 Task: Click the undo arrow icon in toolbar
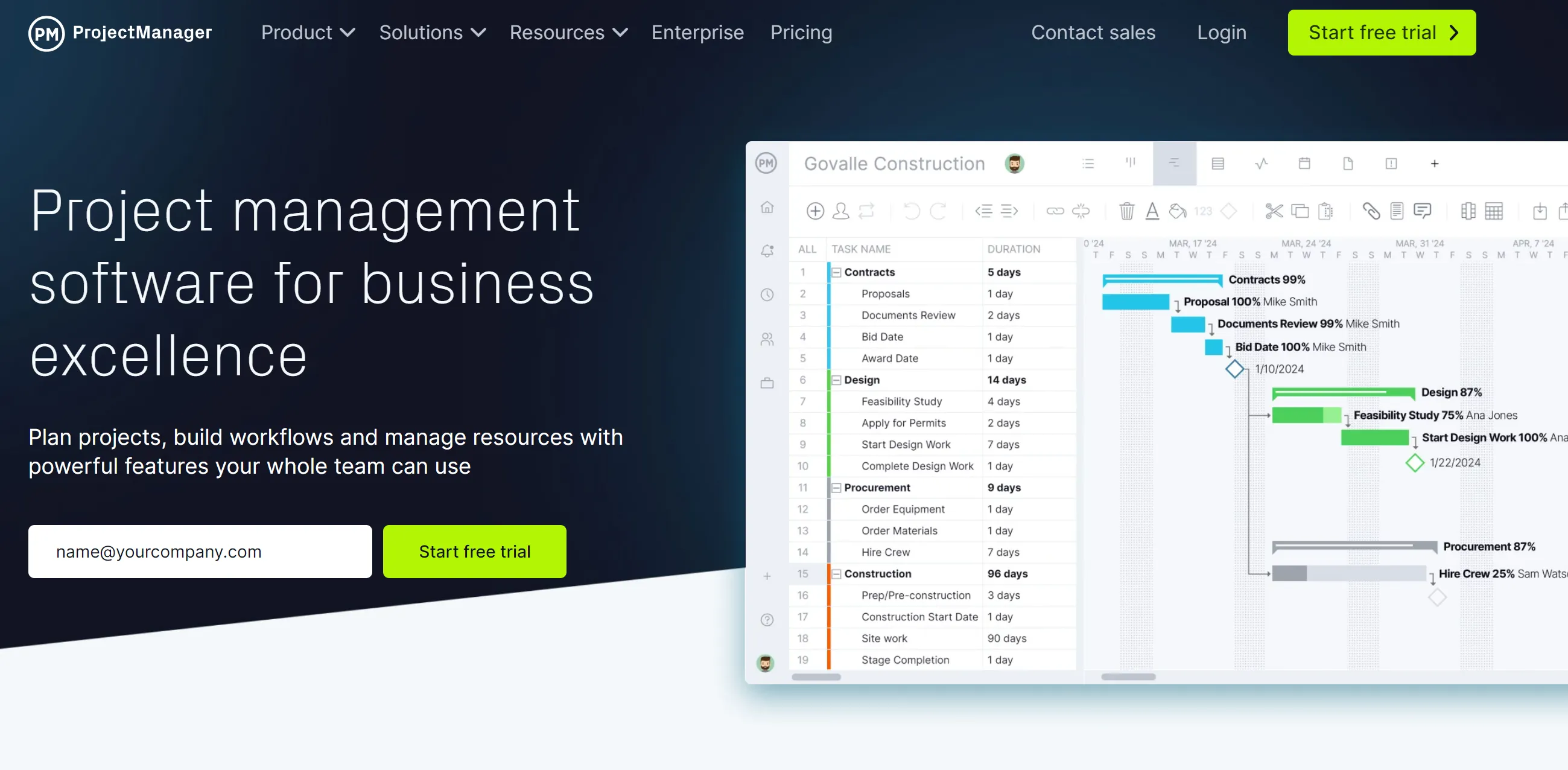tap(910, 211)
